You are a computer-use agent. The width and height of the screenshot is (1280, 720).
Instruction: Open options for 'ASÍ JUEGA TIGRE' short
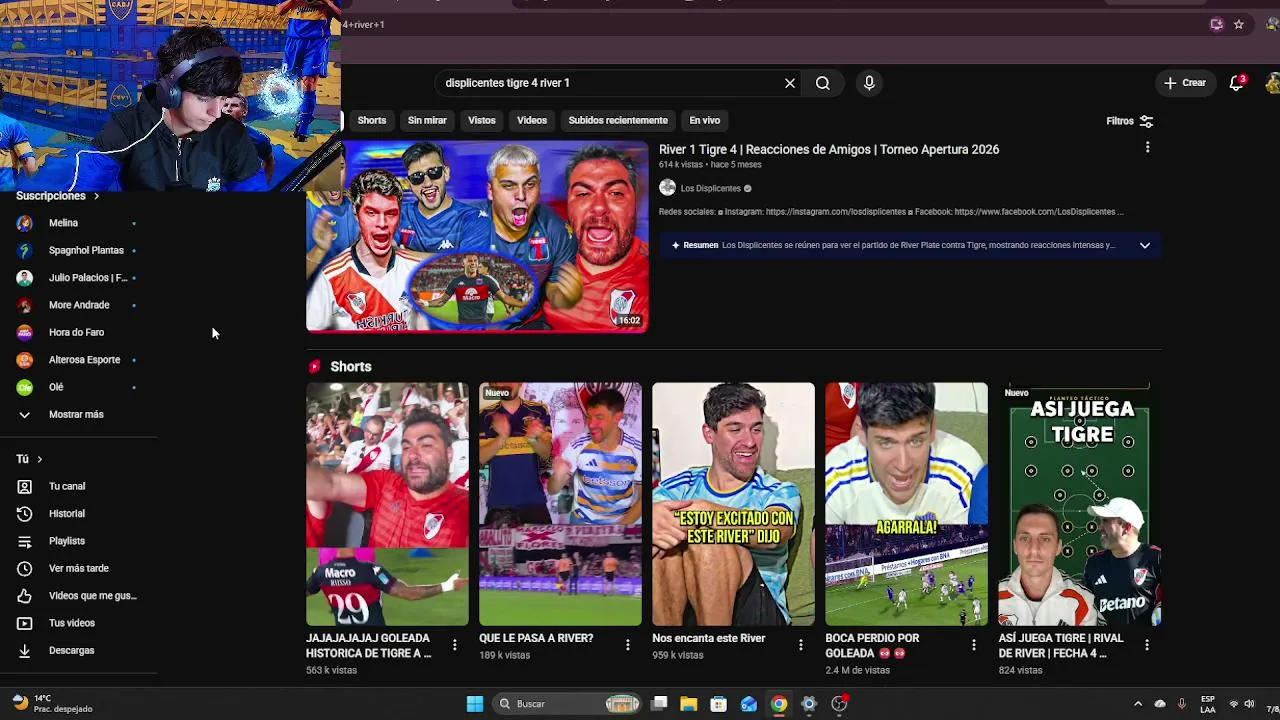1146,646
